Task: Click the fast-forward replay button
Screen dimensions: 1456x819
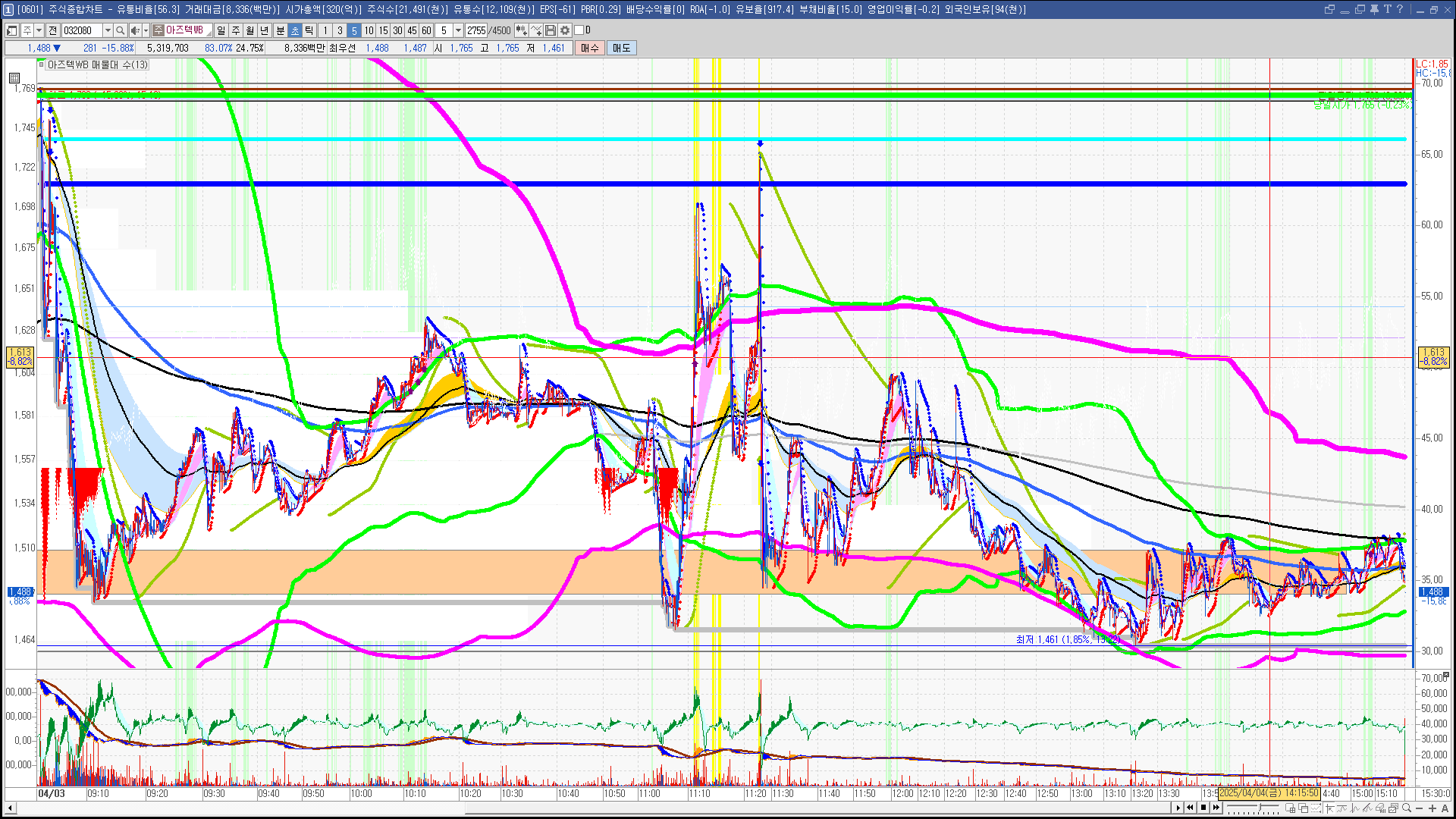Action: click(x=1216, y=808)
